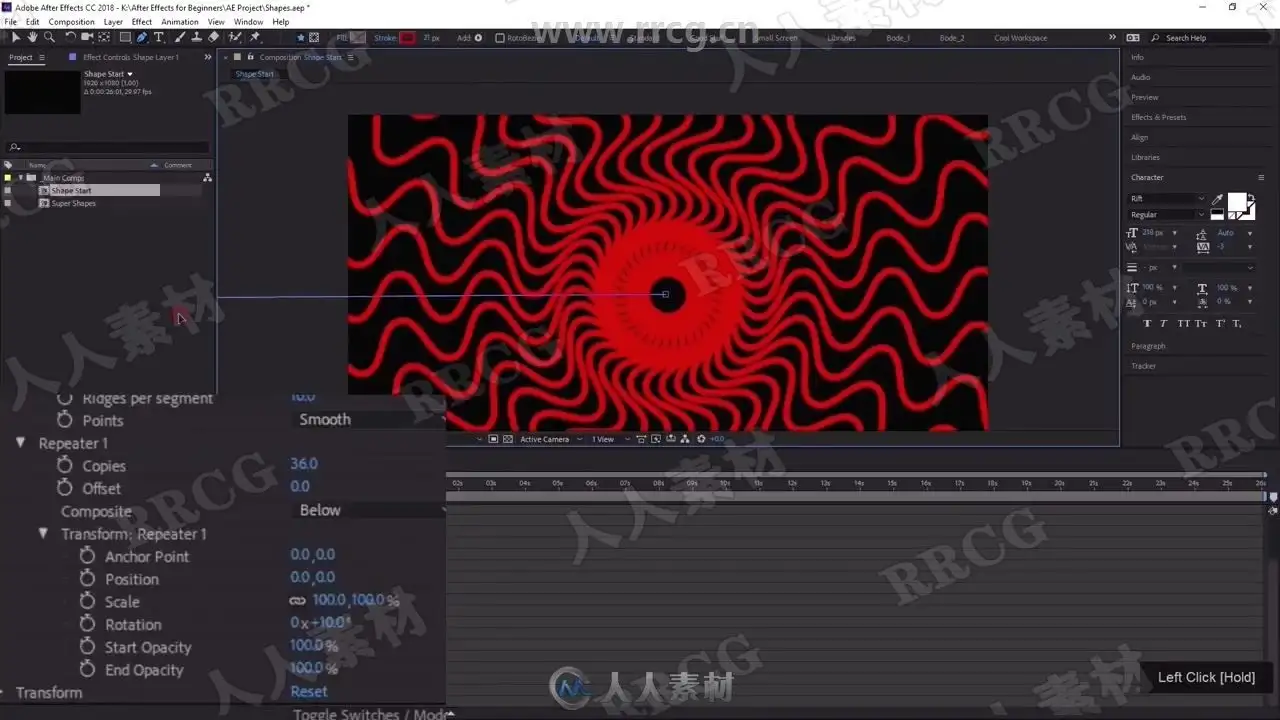Toggle the Scale constrain proportions link
The width and height of the screenshot is (1280, 720).
coord(297,601)
